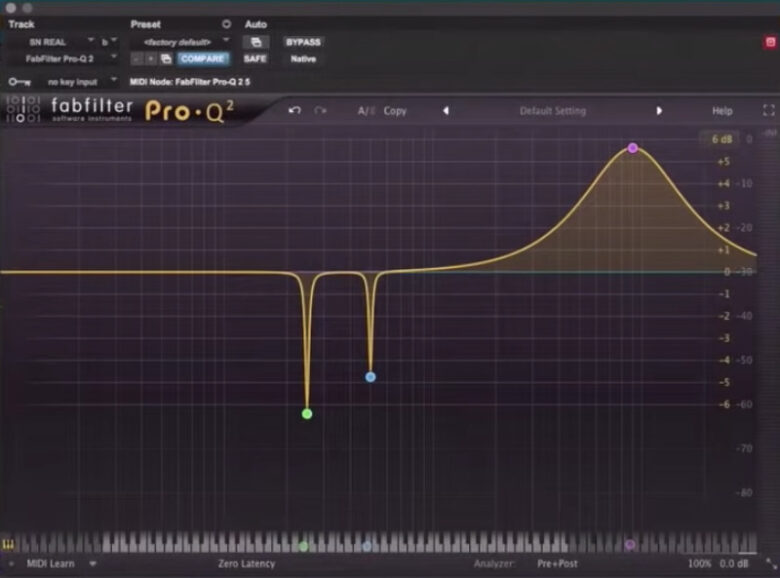Click the Preset header label
Viewport: 780px width, 578px height.
click(145, 24)
